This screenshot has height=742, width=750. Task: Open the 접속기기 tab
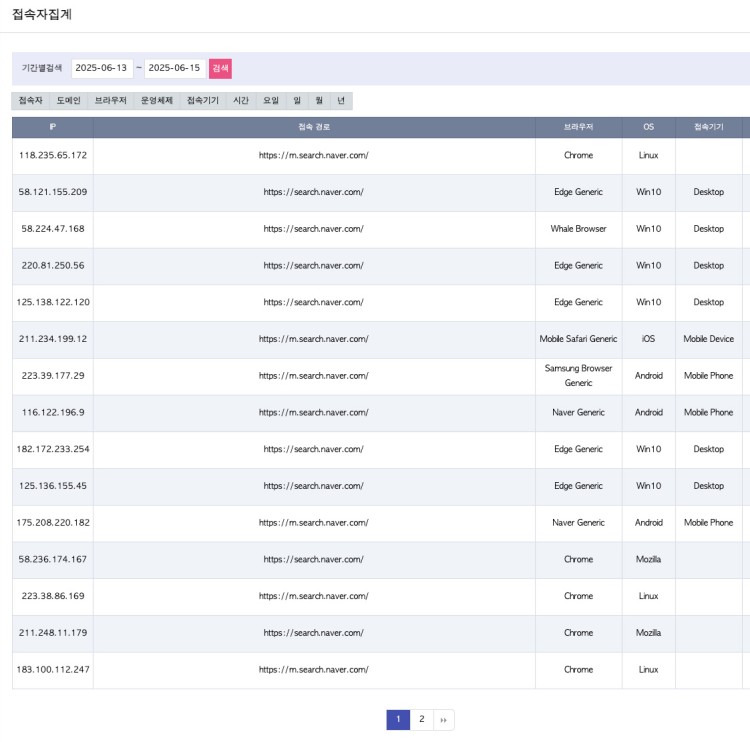(203, 101)
